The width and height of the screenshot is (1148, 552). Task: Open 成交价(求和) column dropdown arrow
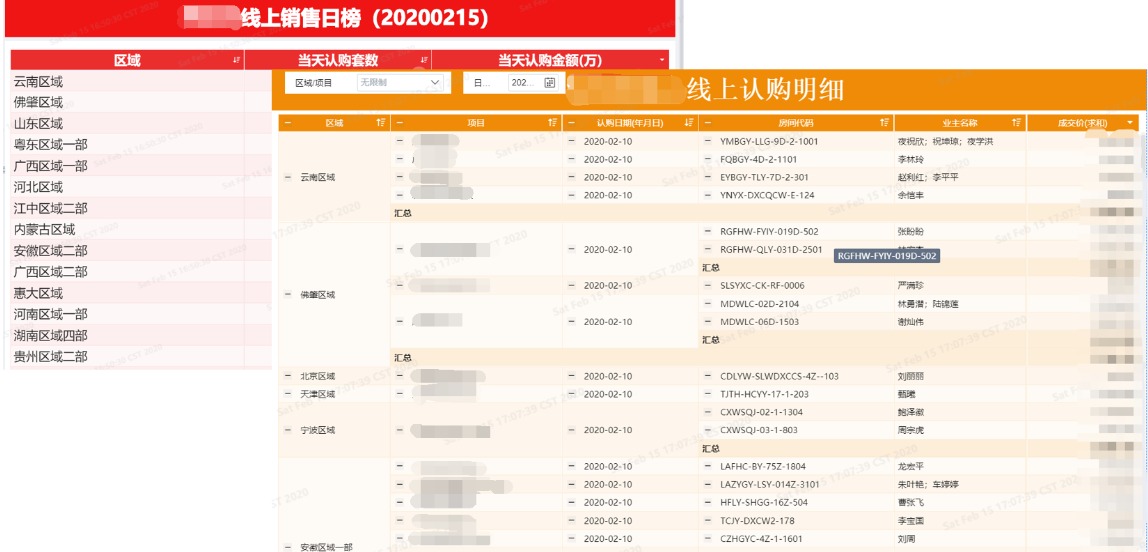1130,123
